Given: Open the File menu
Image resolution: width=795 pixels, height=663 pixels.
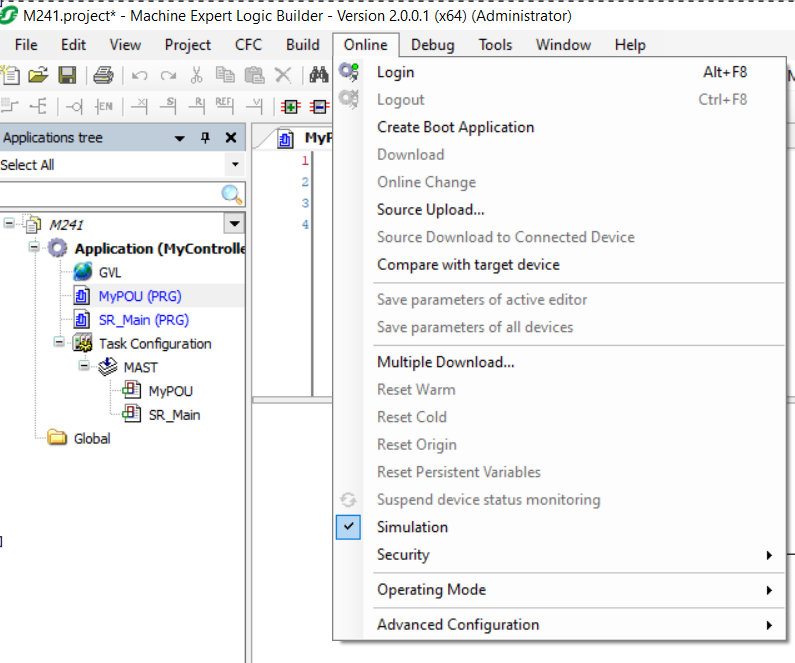Looking at the screenshot, I should click(26, 45).
